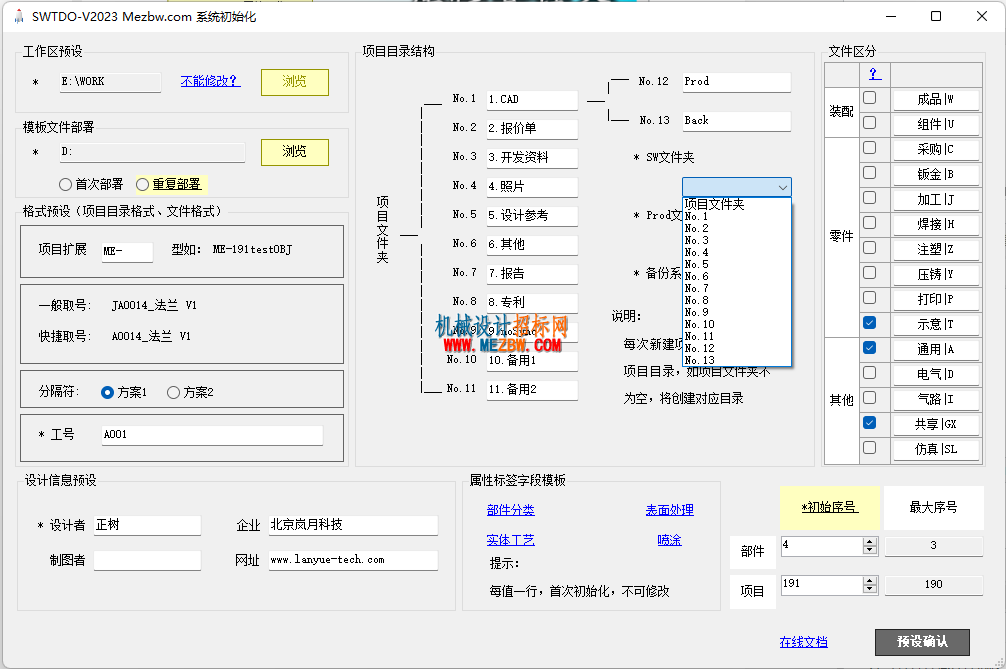Decrease the 项目 initial number stepper

tap(870, 589)
